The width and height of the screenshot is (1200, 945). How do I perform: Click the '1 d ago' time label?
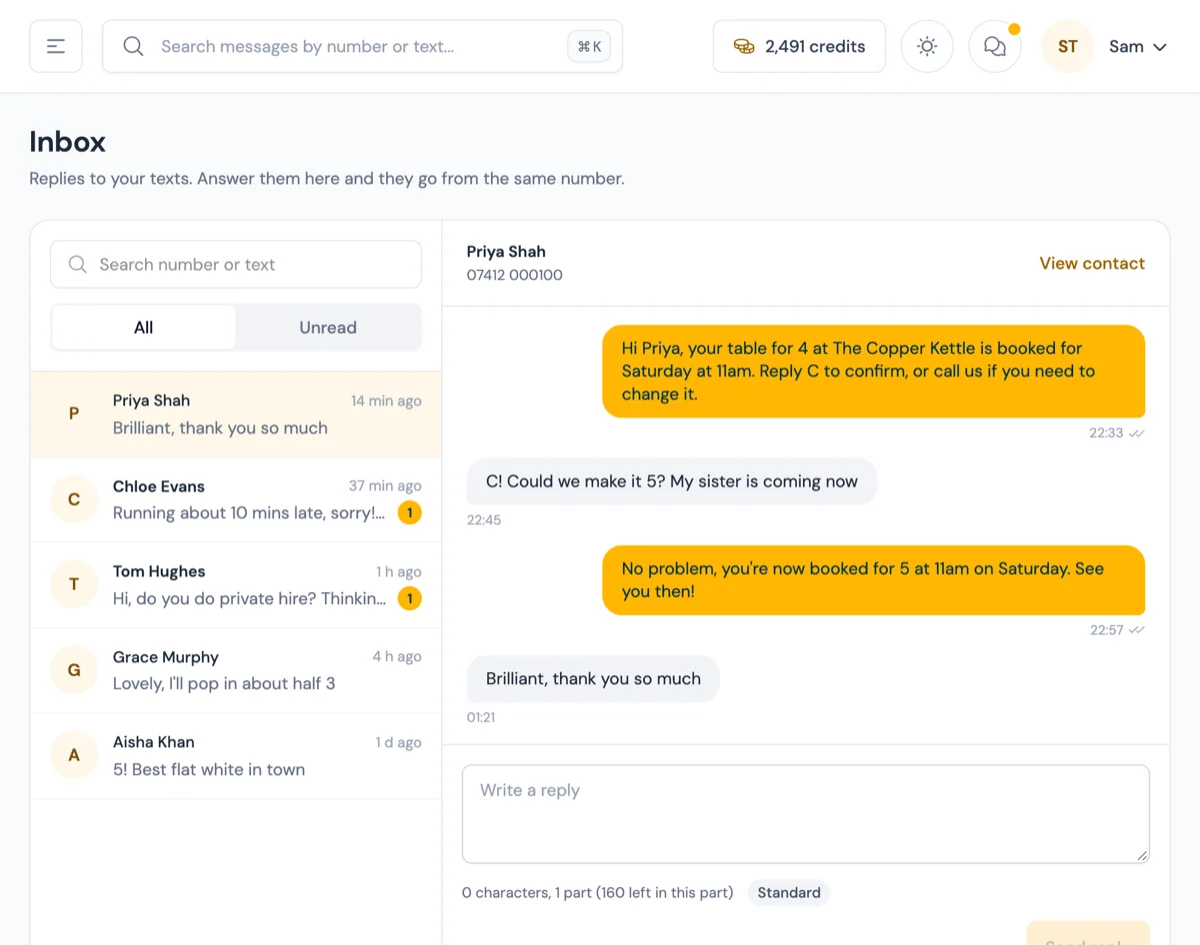tap(399, 743)
